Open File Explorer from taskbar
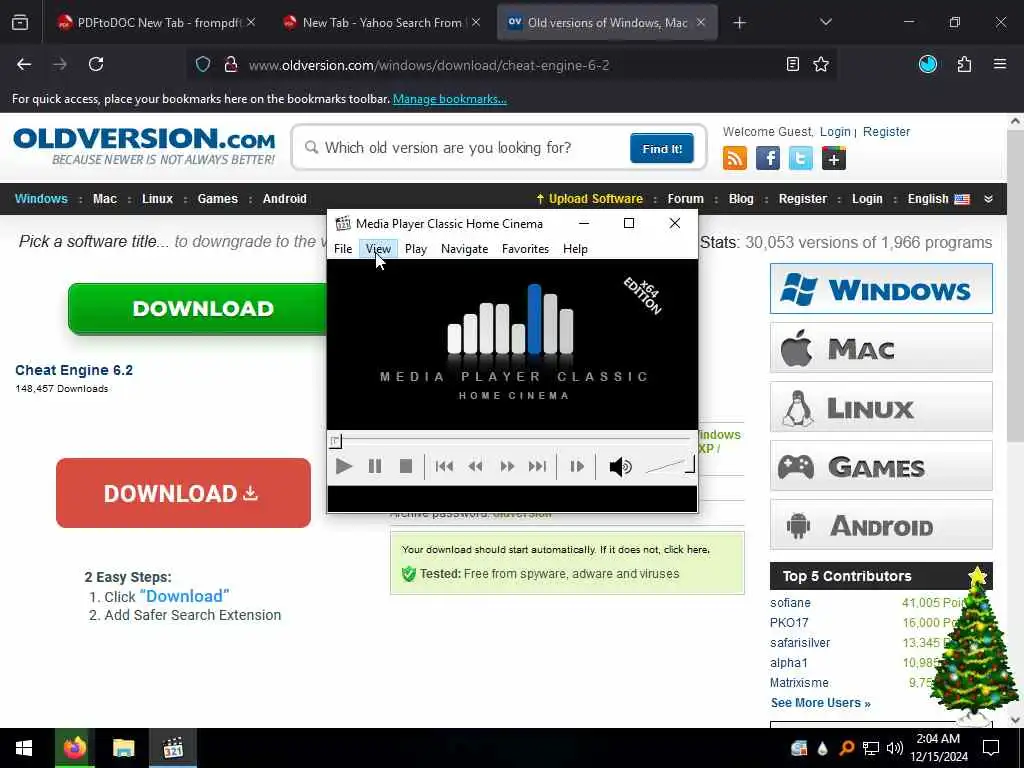Image resolution: width=1024 pixels, height=768 pixels. pyautogui.click(x=123, y=748)
